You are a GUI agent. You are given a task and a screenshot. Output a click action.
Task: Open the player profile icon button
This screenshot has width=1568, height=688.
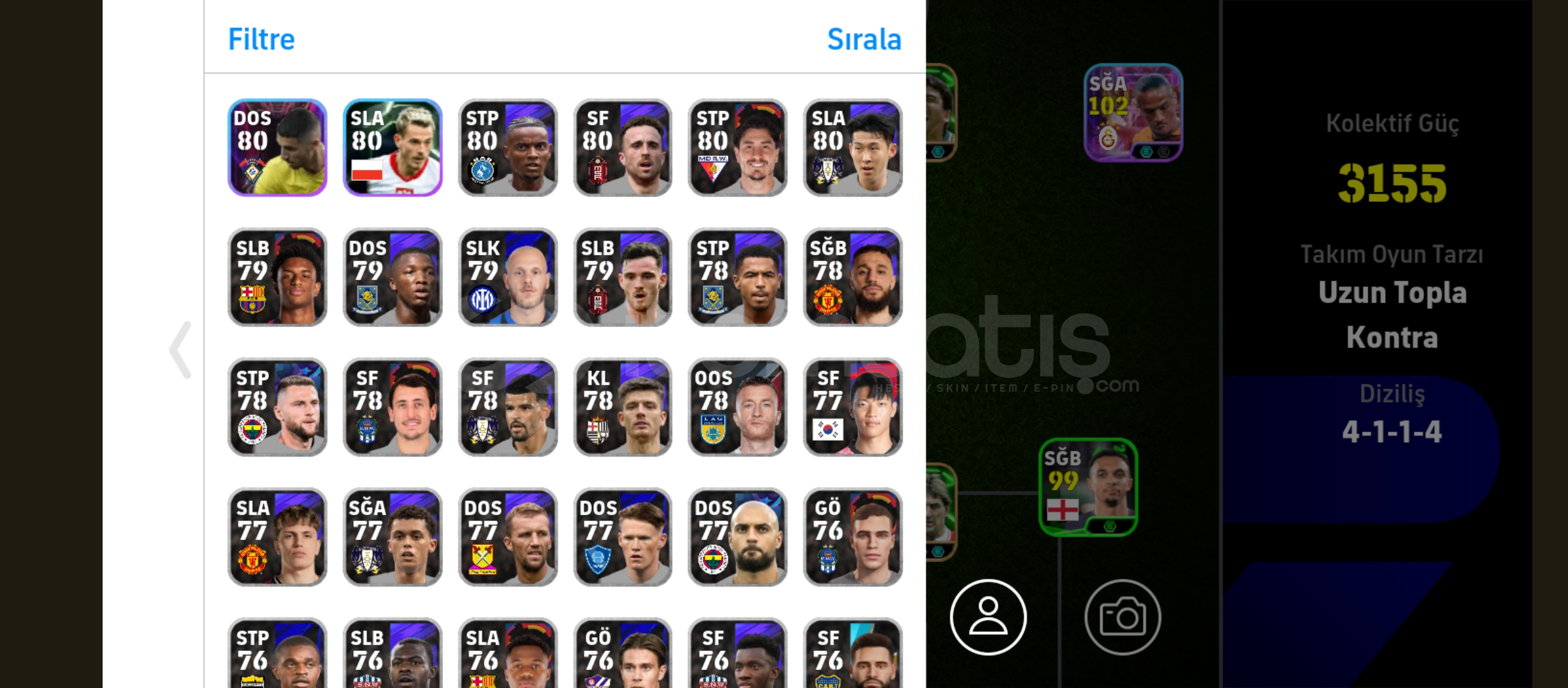[988, 617]
